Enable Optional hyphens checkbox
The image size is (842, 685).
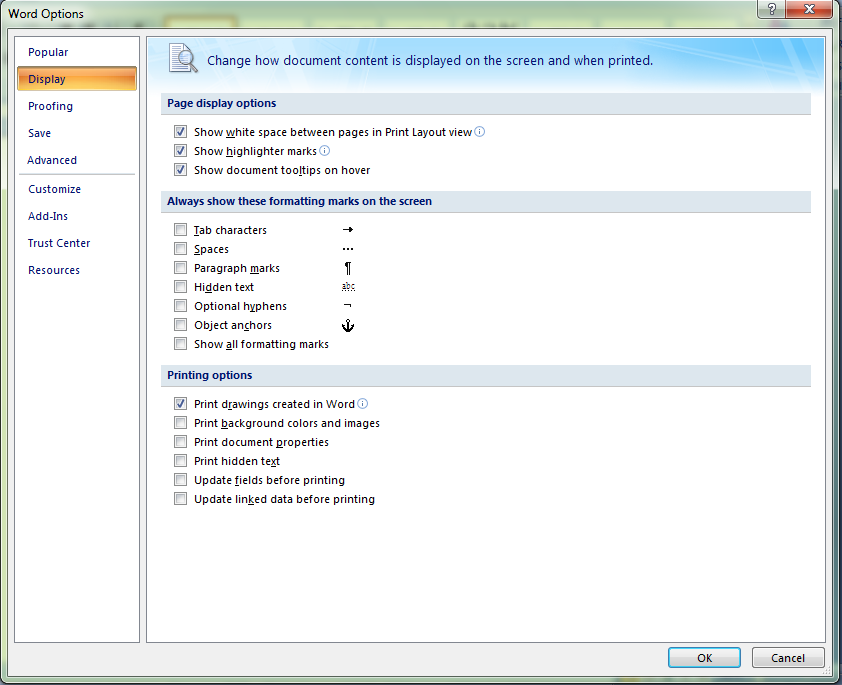coord(180,306)
